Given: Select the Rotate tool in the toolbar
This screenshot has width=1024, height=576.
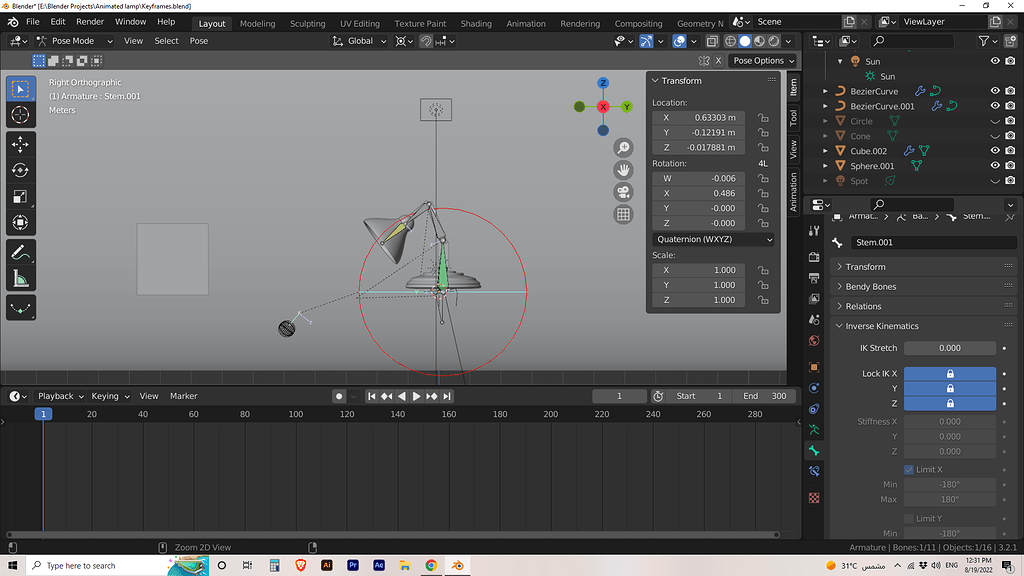Looking at the screenshot, I should click(x=20, y=170).
